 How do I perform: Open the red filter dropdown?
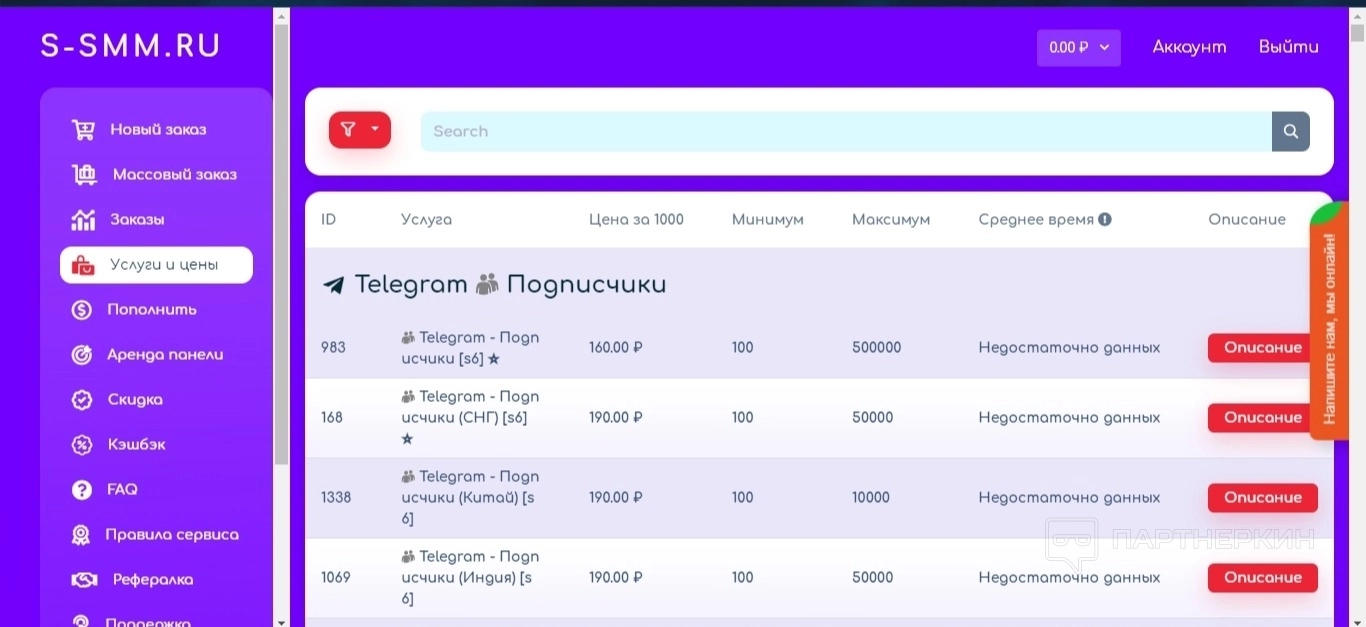(360, 130)
